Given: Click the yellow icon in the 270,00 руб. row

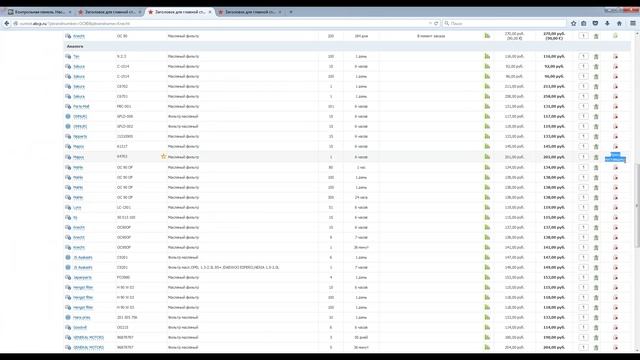Looking at the screenshot, I should tap(615, 36).
